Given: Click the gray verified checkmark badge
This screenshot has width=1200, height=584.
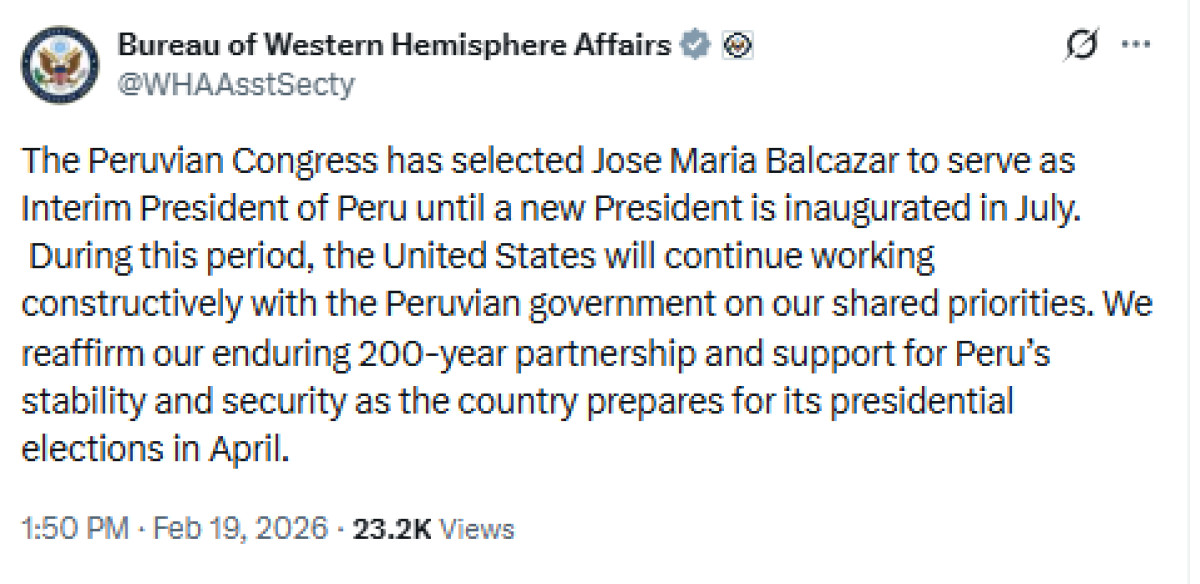Looking at the screenshot, I should [x=695, y=45].
